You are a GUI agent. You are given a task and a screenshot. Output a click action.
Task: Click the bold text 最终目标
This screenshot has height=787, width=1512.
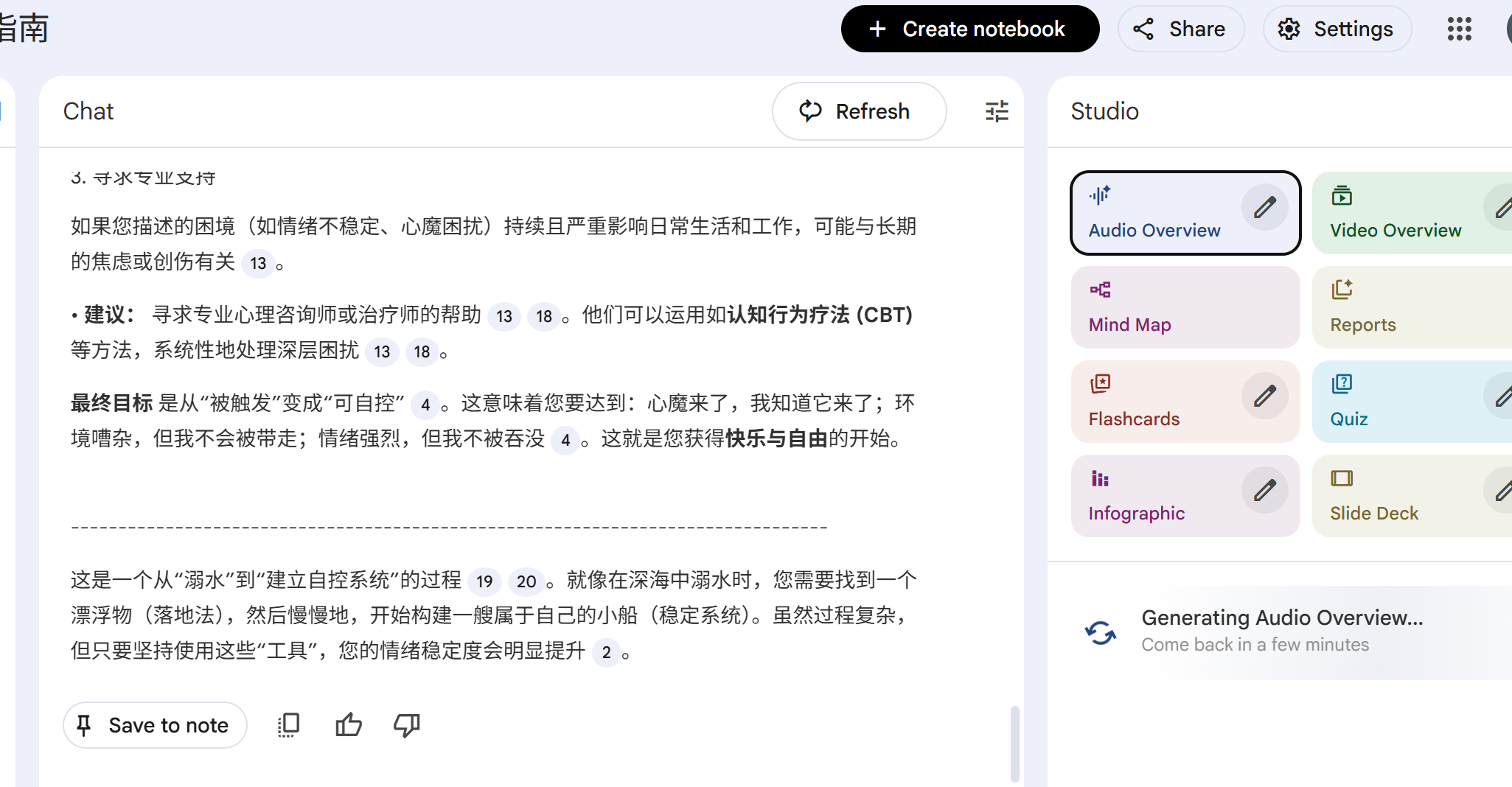(x=111, y=403)
